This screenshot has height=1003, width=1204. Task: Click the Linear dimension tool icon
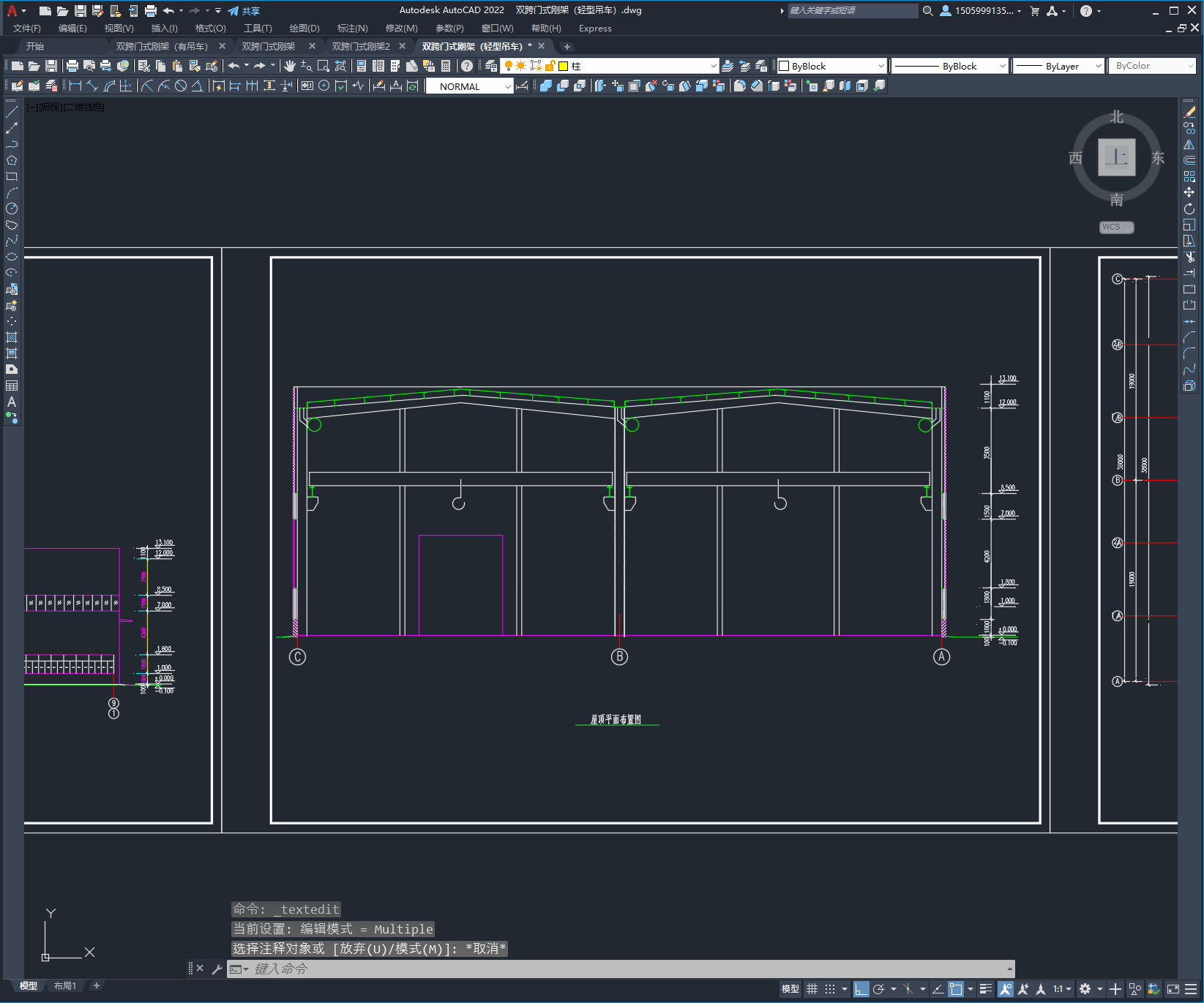[x=75, y=86]
